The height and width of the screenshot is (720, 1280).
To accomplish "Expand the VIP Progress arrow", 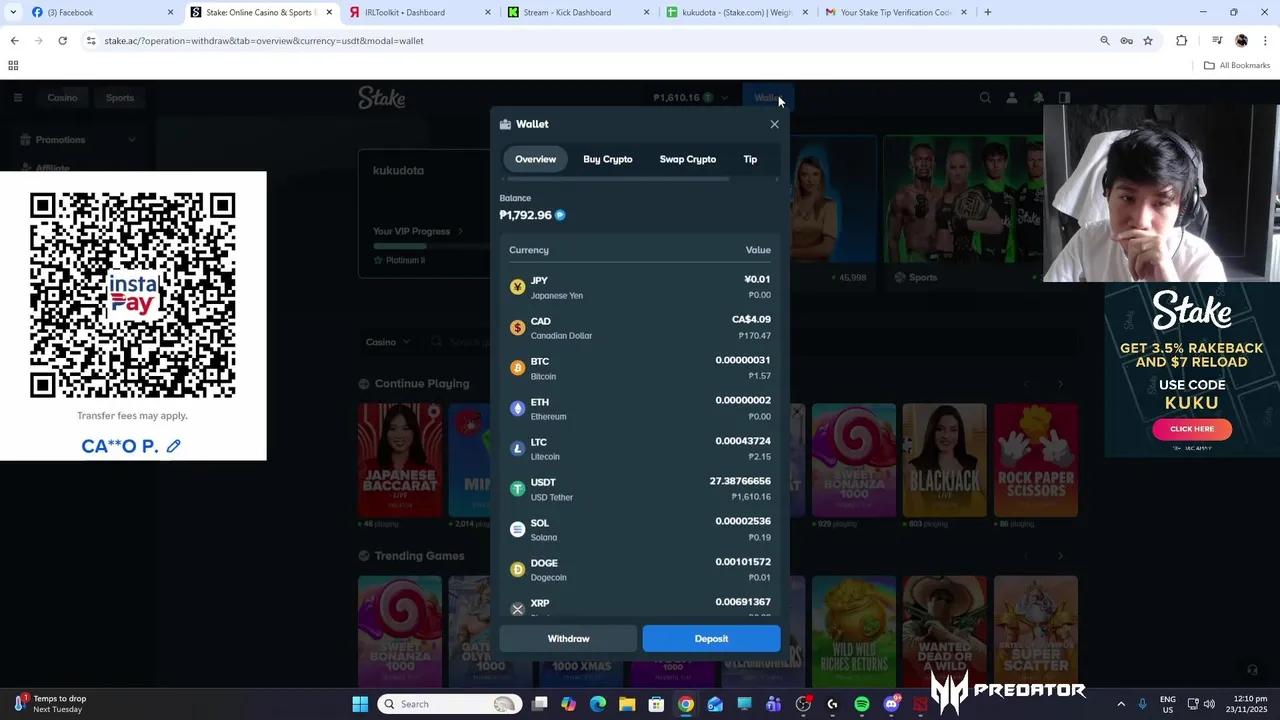I will [x=460, y=231].
